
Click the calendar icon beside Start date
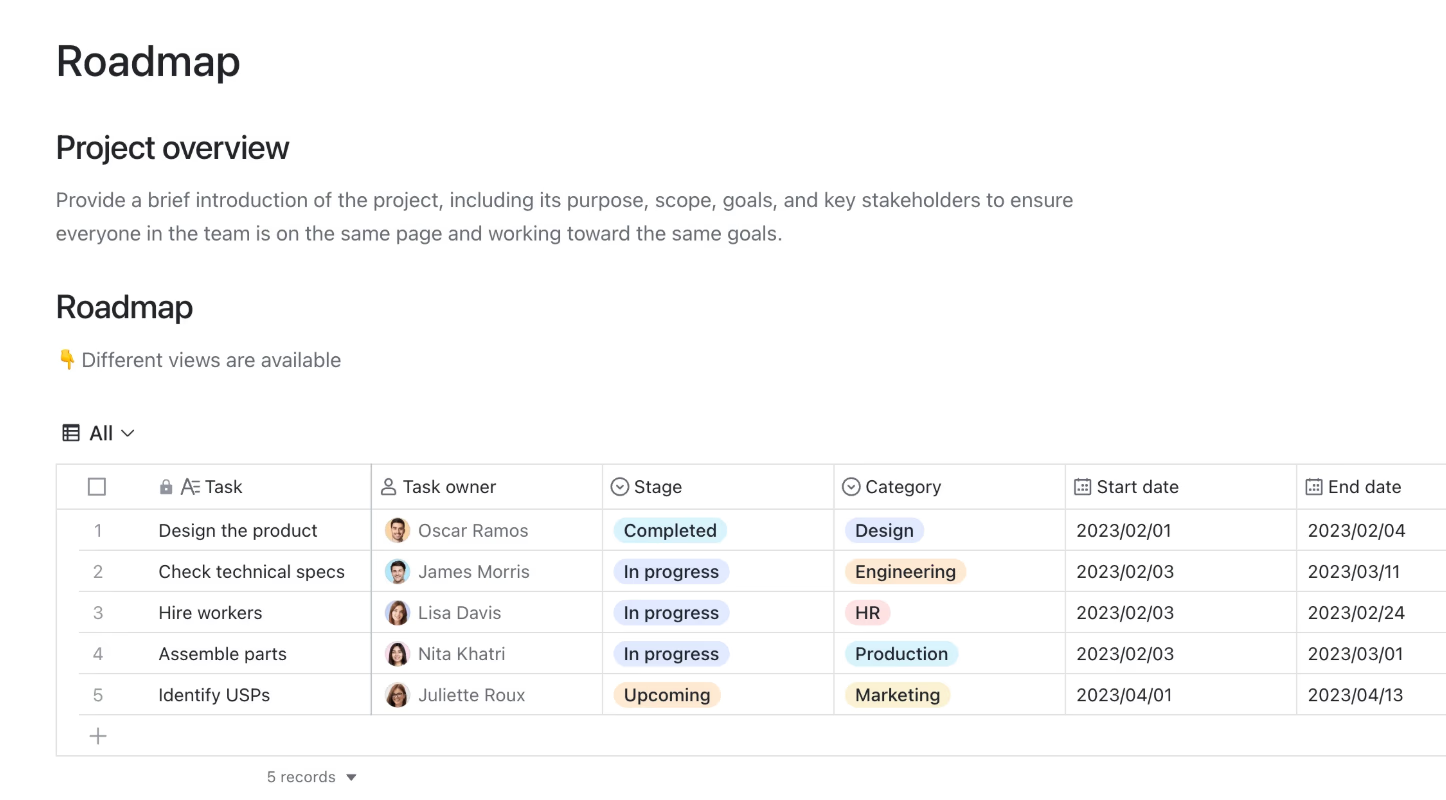click(1082, 487)
